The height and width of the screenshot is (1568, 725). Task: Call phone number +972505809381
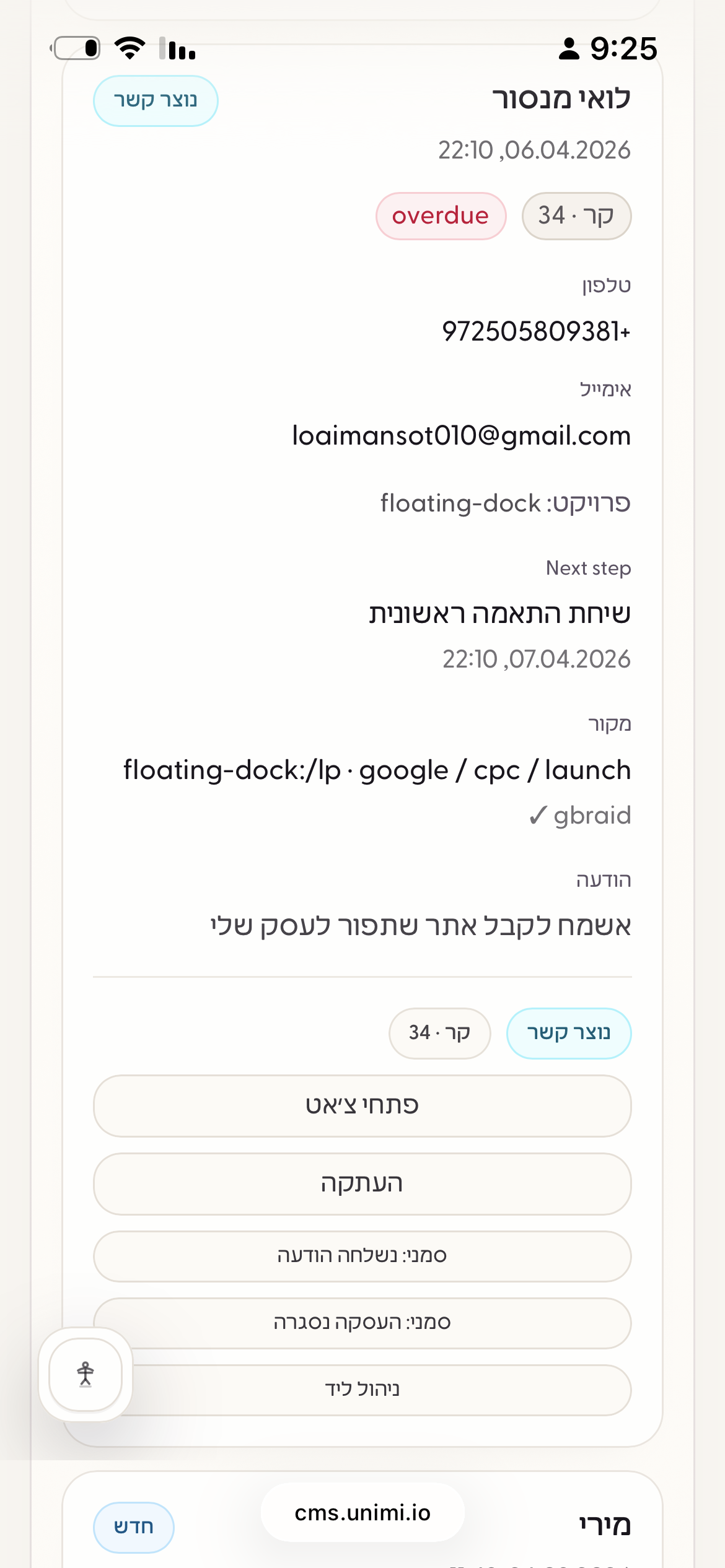(535, 331)
